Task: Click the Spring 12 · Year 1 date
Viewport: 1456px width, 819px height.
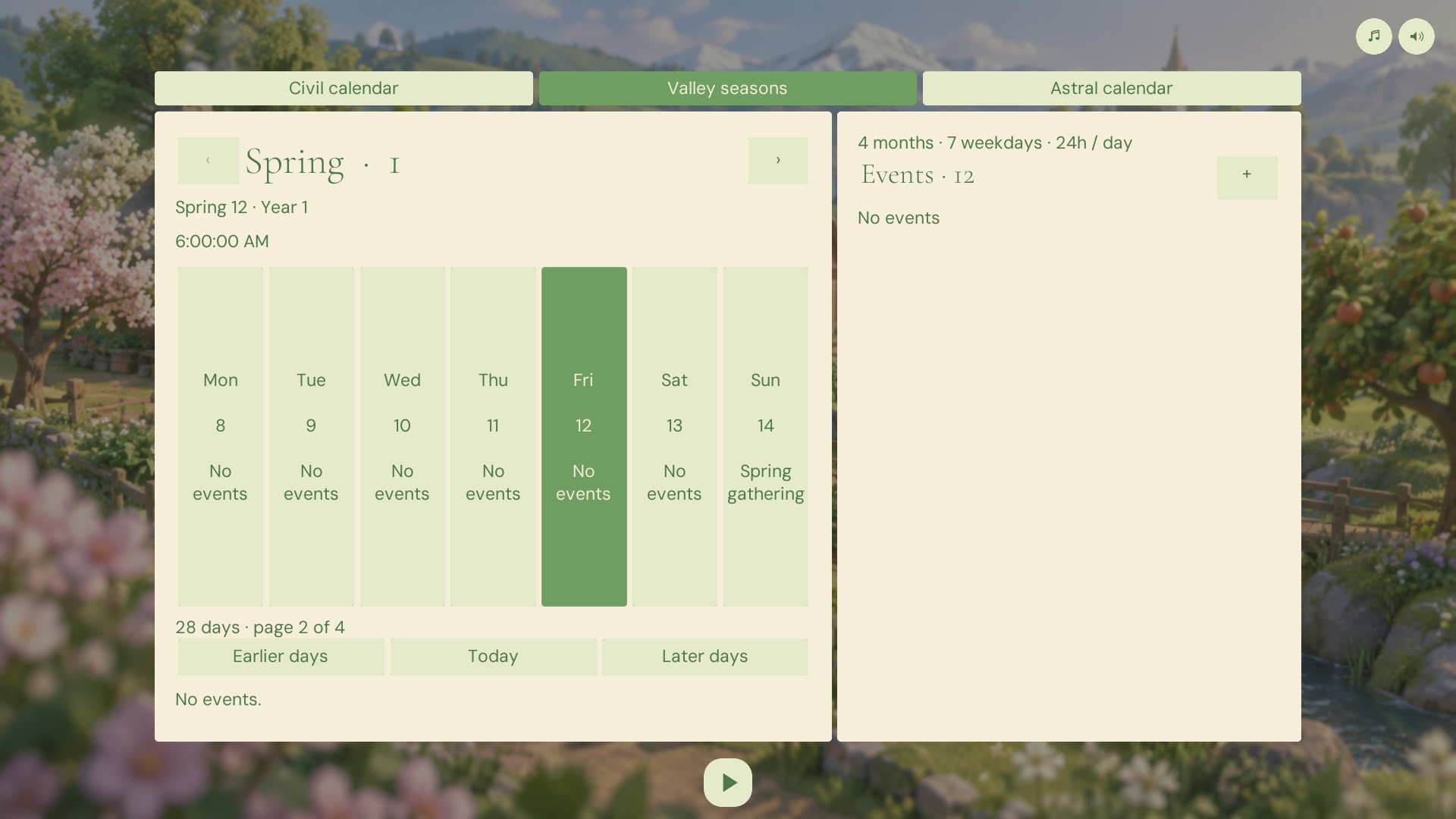Action: tap(241, 207)
